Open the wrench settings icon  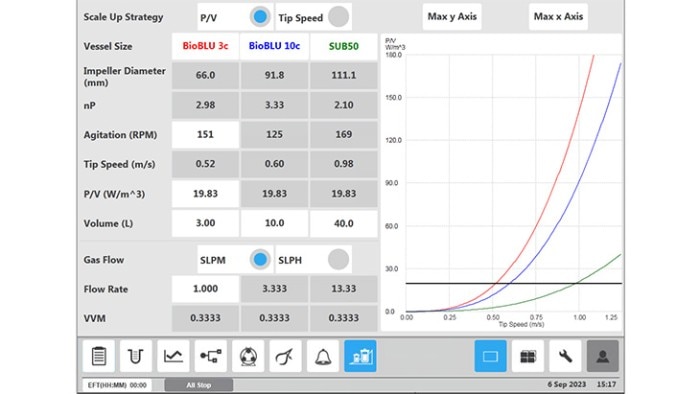565,356
